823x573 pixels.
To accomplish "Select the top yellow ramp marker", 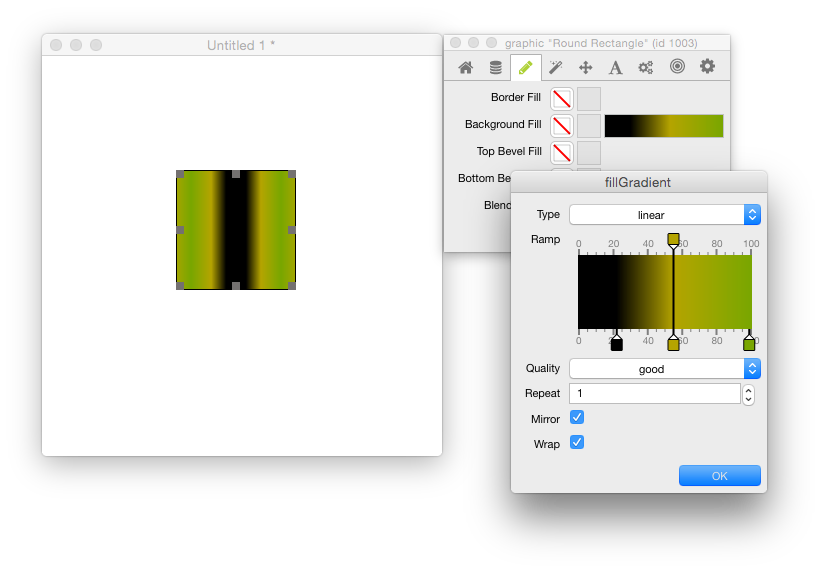I will pos(673,241).
